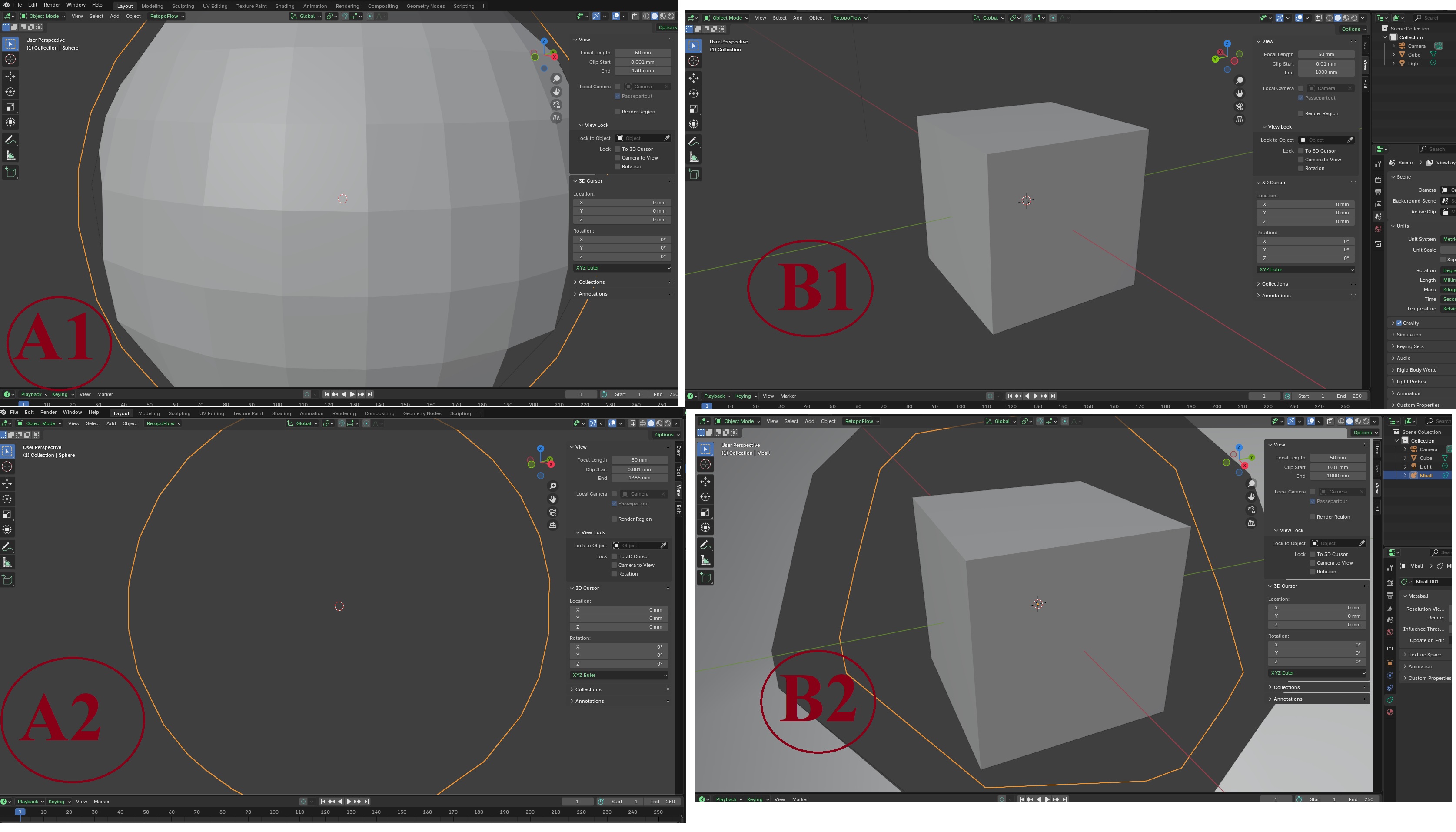
Task: Switch to Shading workspace tab in panel A1
Action: [284, 6]
